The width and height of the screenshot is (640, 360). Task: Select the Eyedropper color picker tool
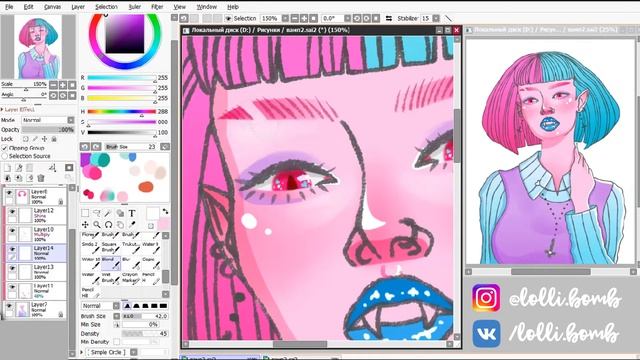tap(132, 224)
